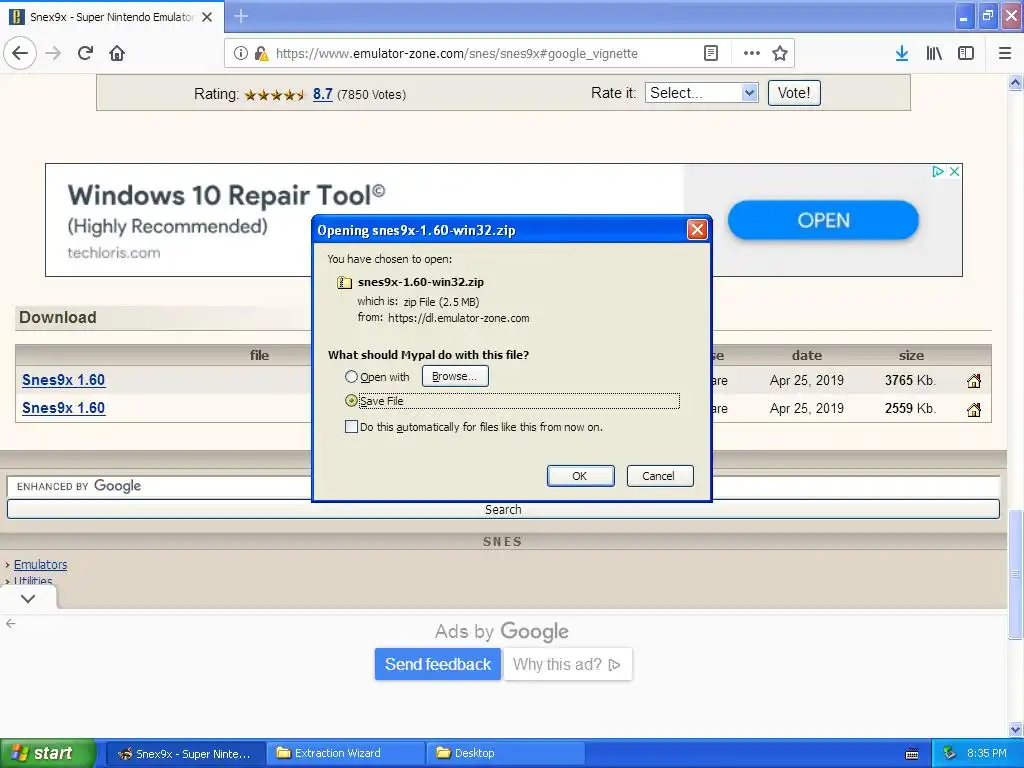Click homepage icon in the 3765 Kb row
The height and width of the screenshot is (768, 1024).
(x=974, y=381)
